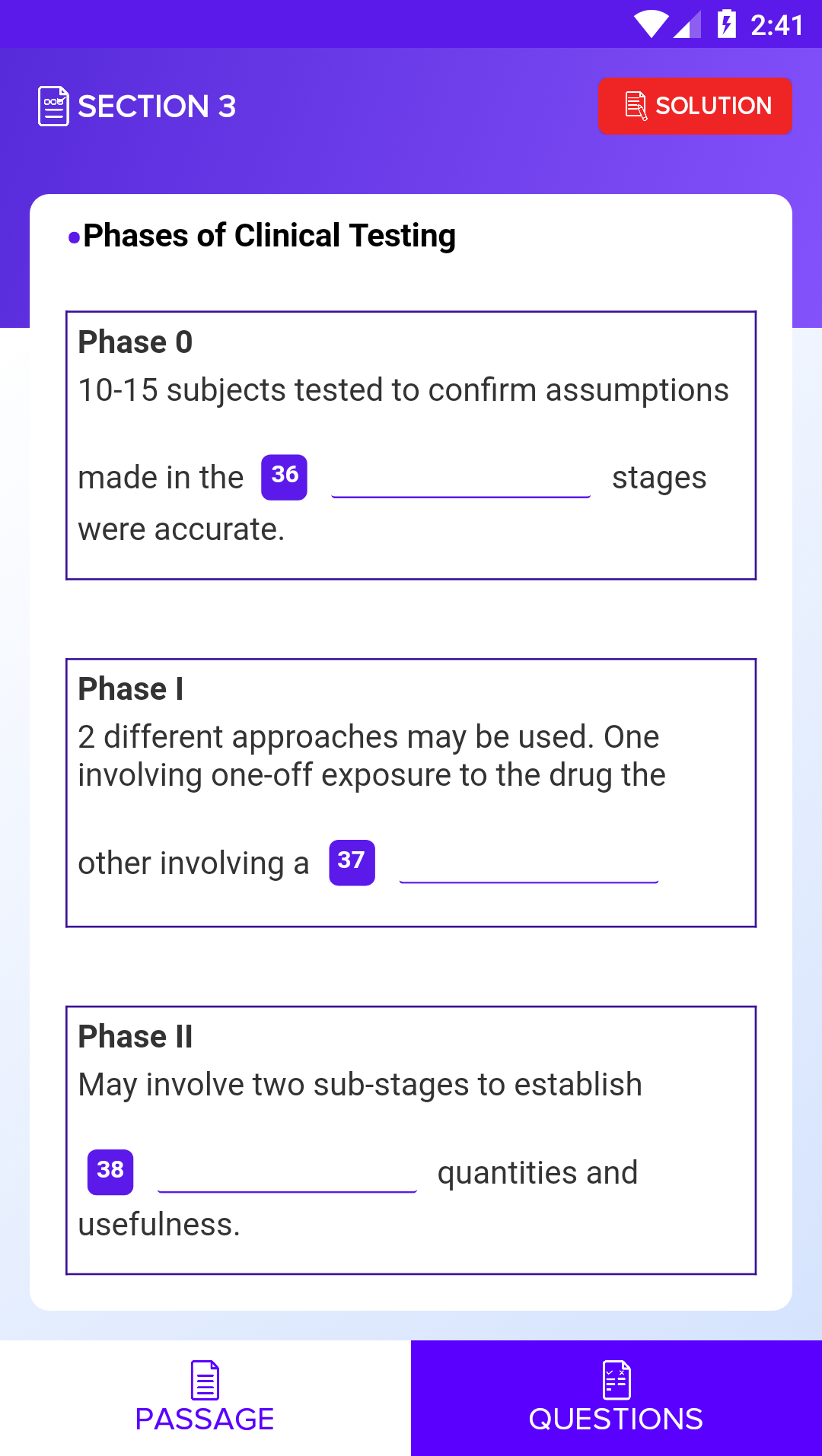Switch to the Passage tab
822x1456 pixels.
[205, 1398]
